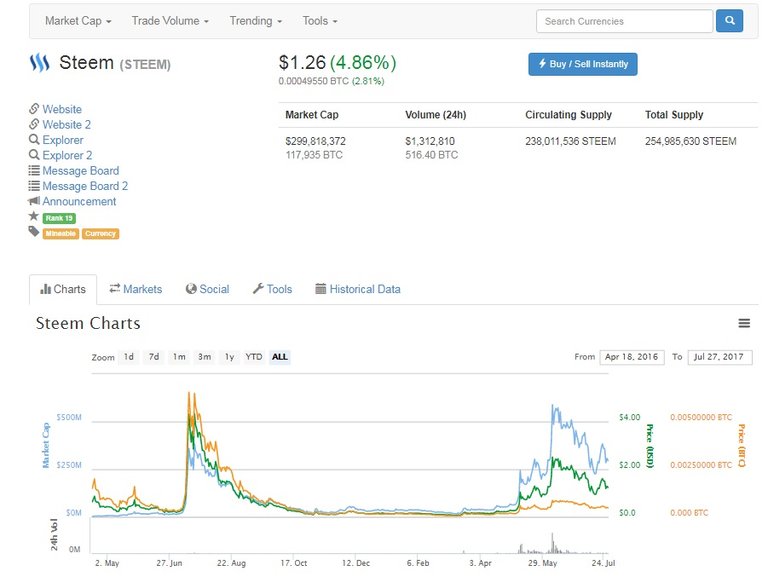
Task: Click the $299,818,372 market cap value
Action: [315, 141]
